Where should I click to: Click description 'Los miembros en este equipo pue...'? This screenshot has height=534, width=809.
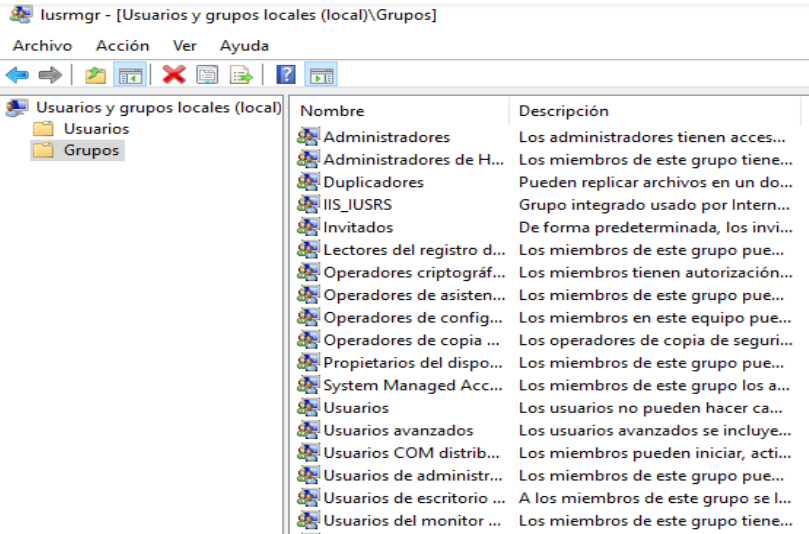655,318
